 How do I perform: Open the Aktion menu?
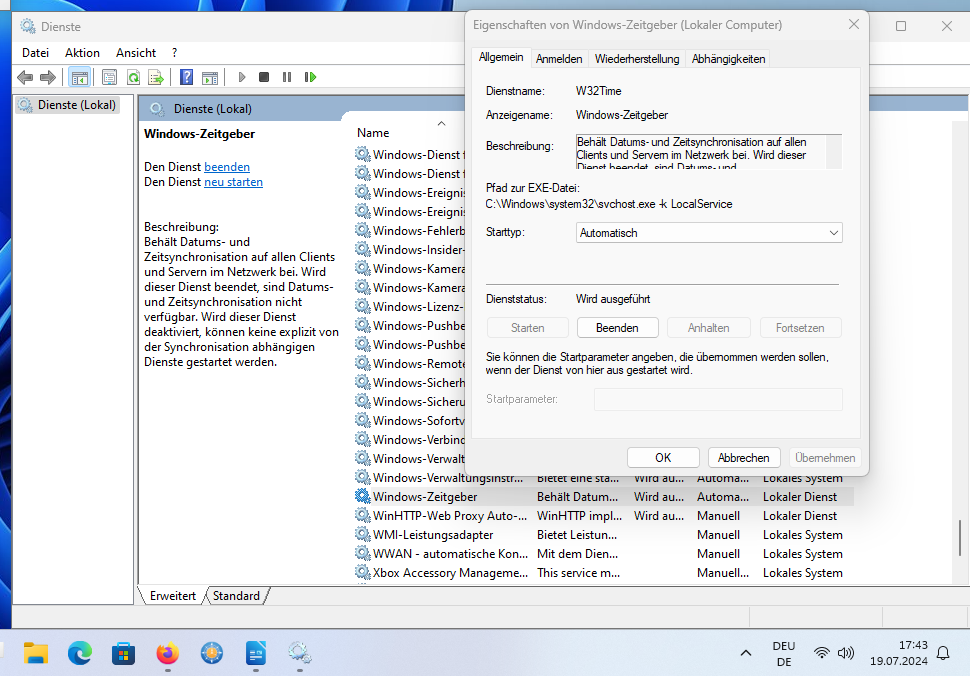point(82,53)
